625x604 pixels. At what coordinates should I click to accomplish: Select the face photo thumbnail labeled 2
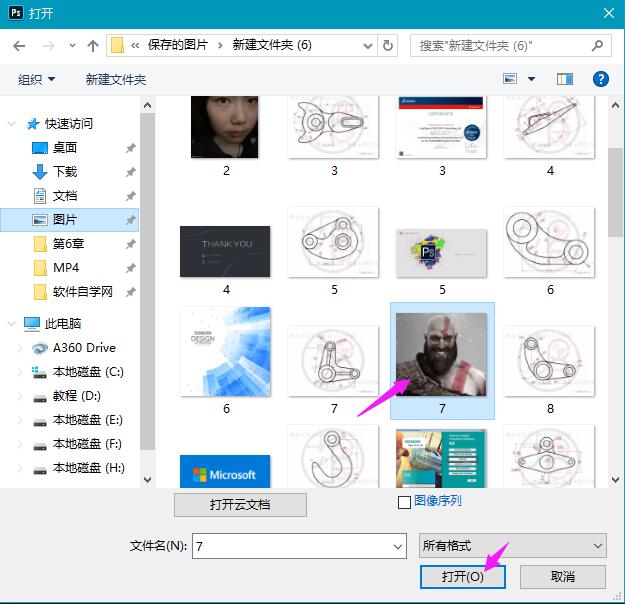224,127
